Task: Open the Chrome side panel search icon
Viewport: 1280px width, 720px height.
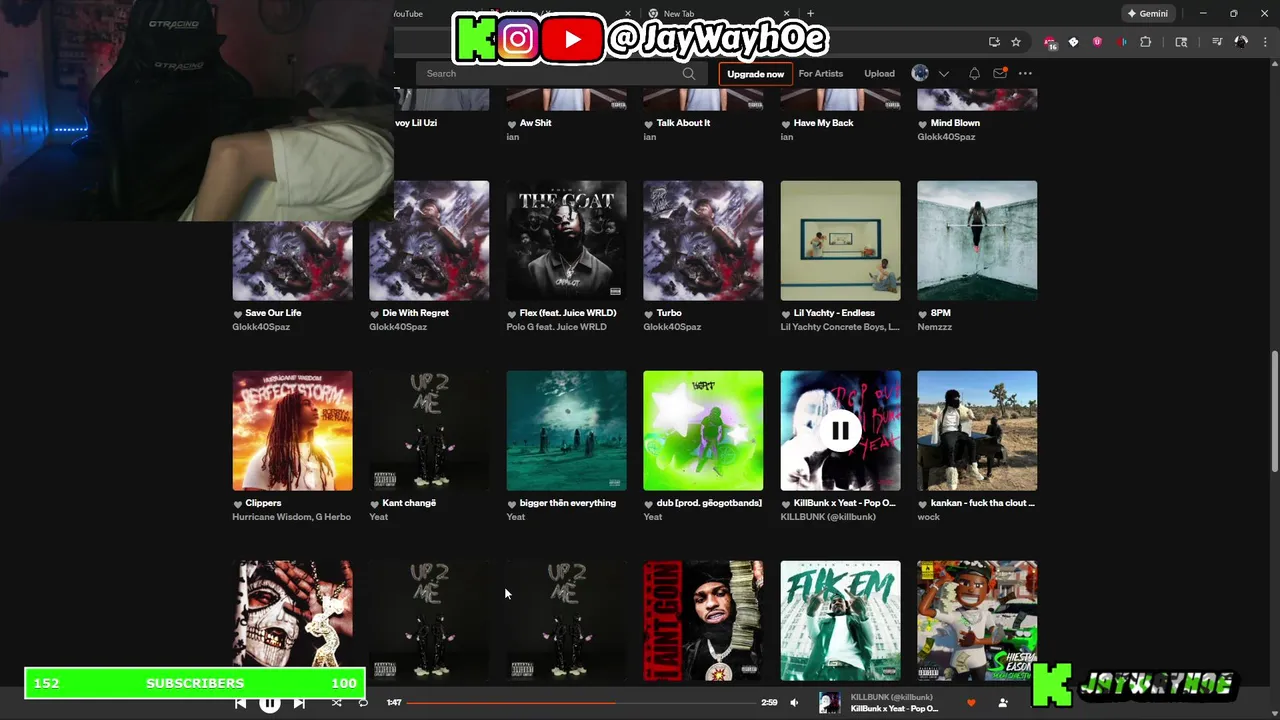Action: pyautogui.click(x=1181, y=42)
